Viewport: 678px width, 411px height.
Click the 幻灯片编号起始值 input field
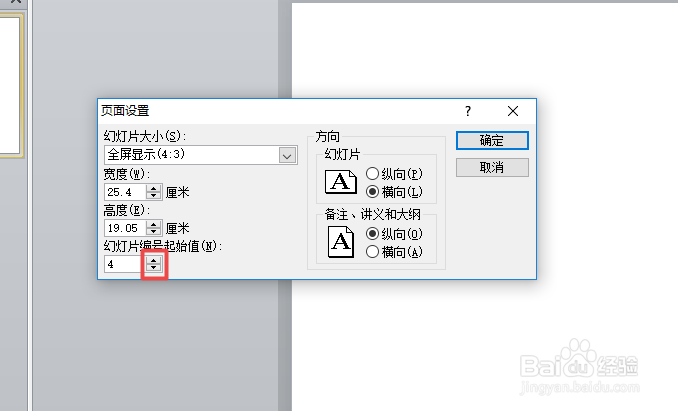point(123,264)
